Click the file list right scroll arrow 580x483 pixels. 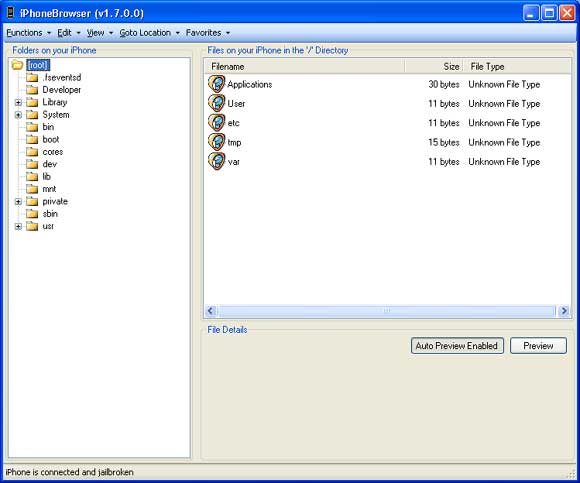(564, 311)
